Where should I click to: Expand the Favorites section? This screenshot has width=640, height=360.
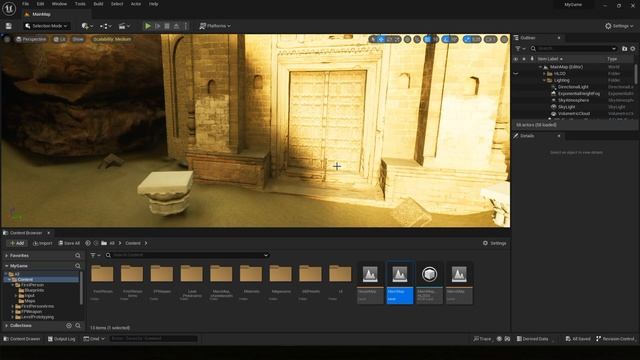click(x=7, y=256)
